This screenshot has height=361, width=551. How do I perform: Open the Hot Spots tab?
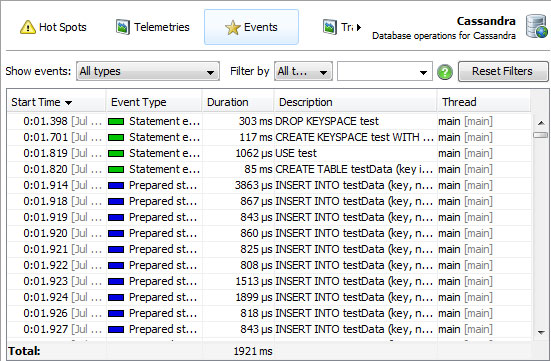pos(53,27)
